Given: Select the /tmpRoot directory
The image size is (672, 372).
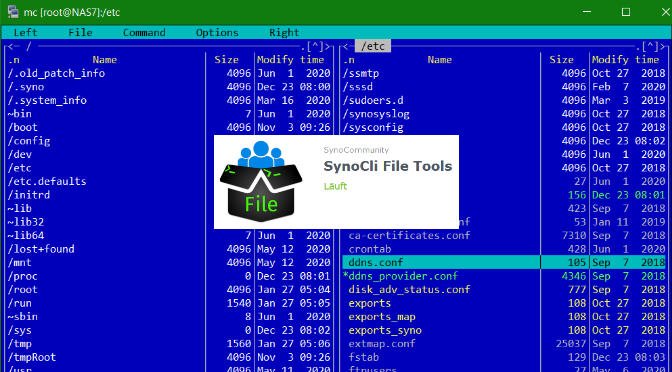Looking at the screenshot, I should [x=32, y=357].
